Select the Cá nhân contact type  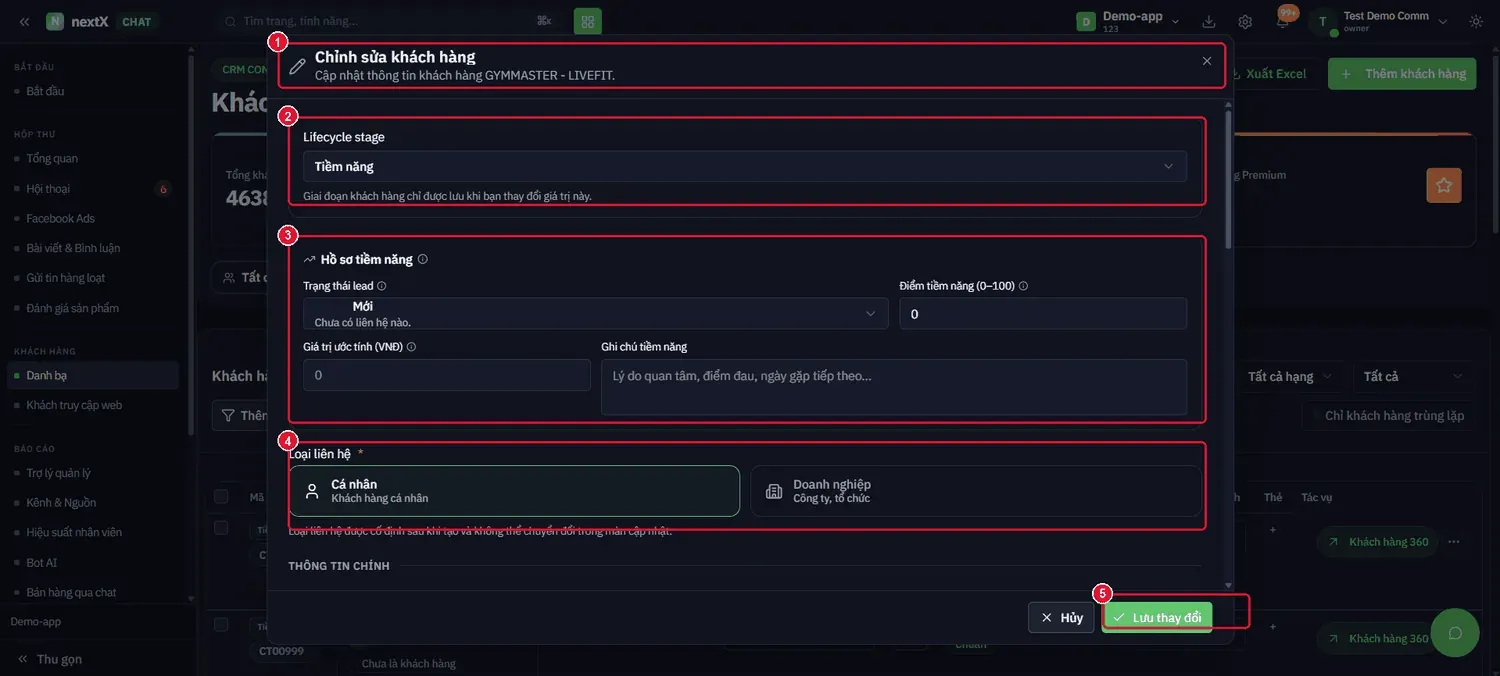[x=514, y=491]
